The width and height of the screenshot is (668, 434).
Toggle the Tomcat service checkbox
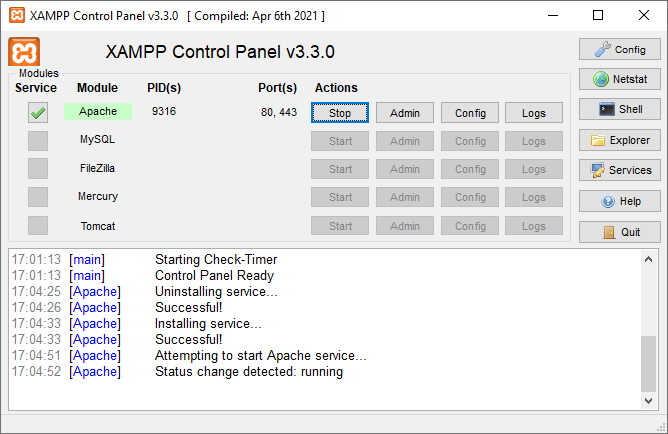(38, 226)
